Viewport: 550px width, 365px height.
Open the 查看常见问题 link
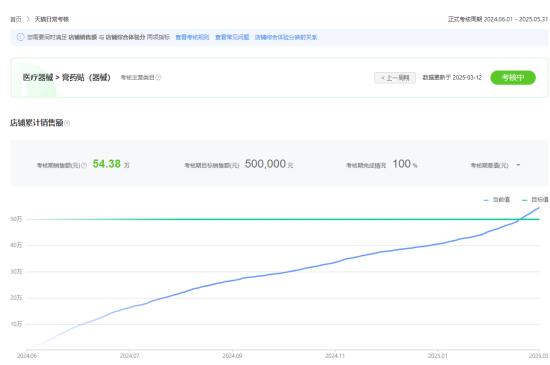pyautogui.click(x=232, y=37)
